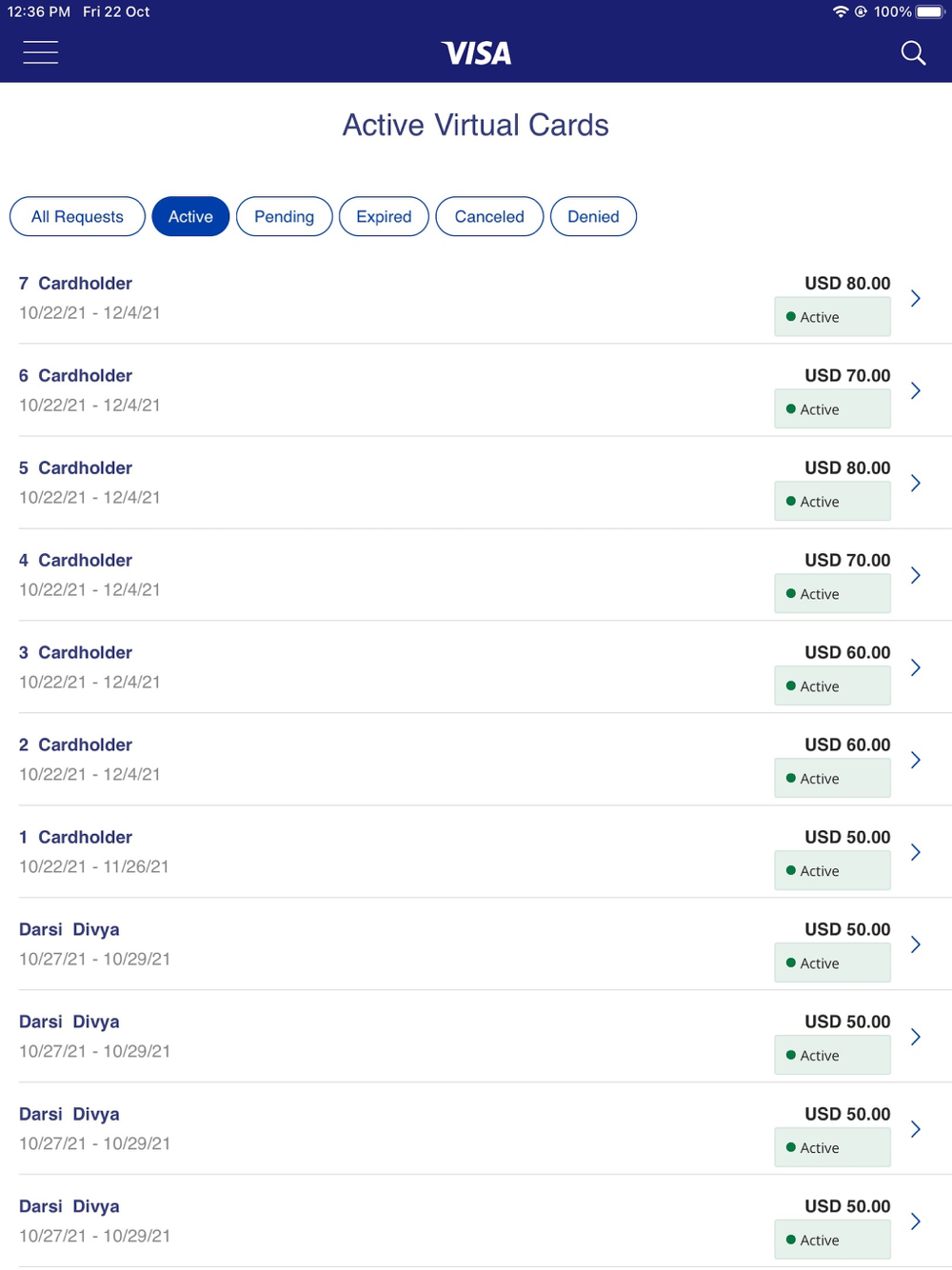Open chevron of first Darsi Divya card
The height and width of the screenshot is (1270, 952).
tap(915, 944)
